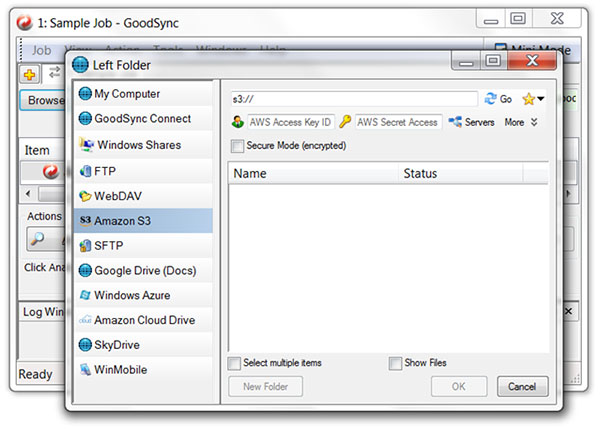The height and width of the screenshot is (429, 600).
Task: Maximize the Left Folder dialog
Action: pyautogui.click(x=493, y=60)
